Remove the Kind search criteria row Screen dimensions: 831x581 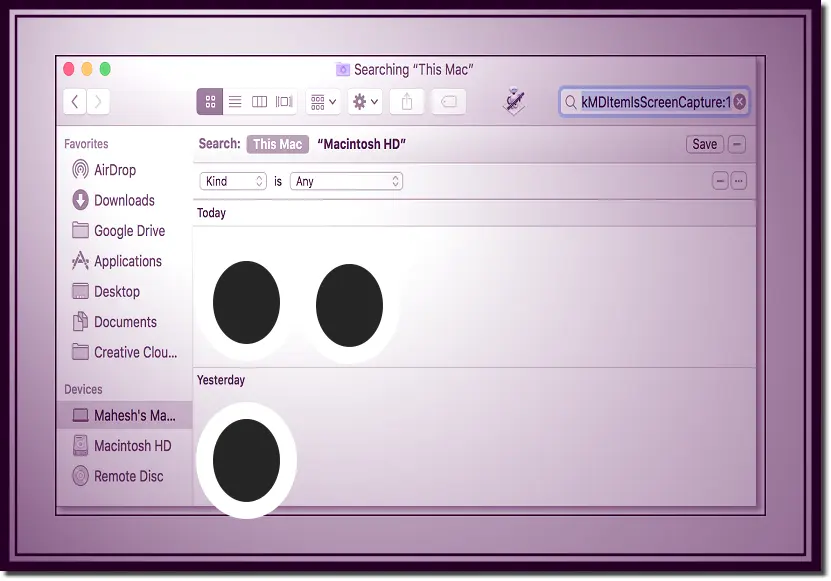[720, 181]
